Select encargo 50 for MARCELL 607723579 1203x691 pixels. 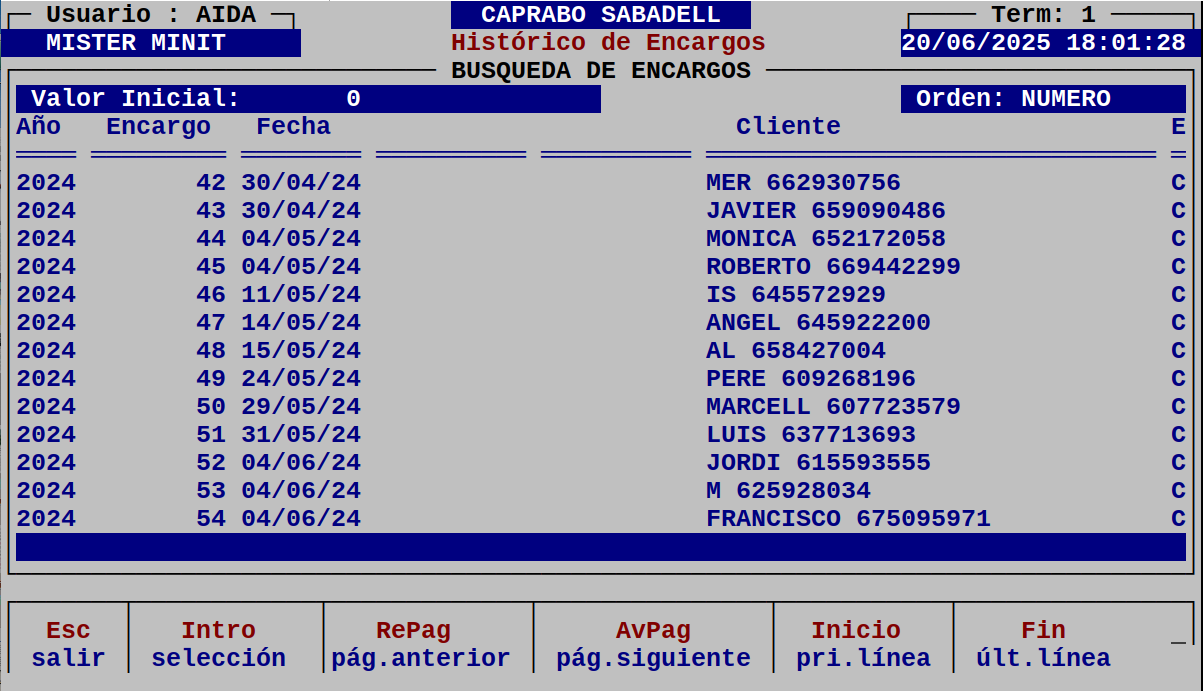tap(600, 406)
